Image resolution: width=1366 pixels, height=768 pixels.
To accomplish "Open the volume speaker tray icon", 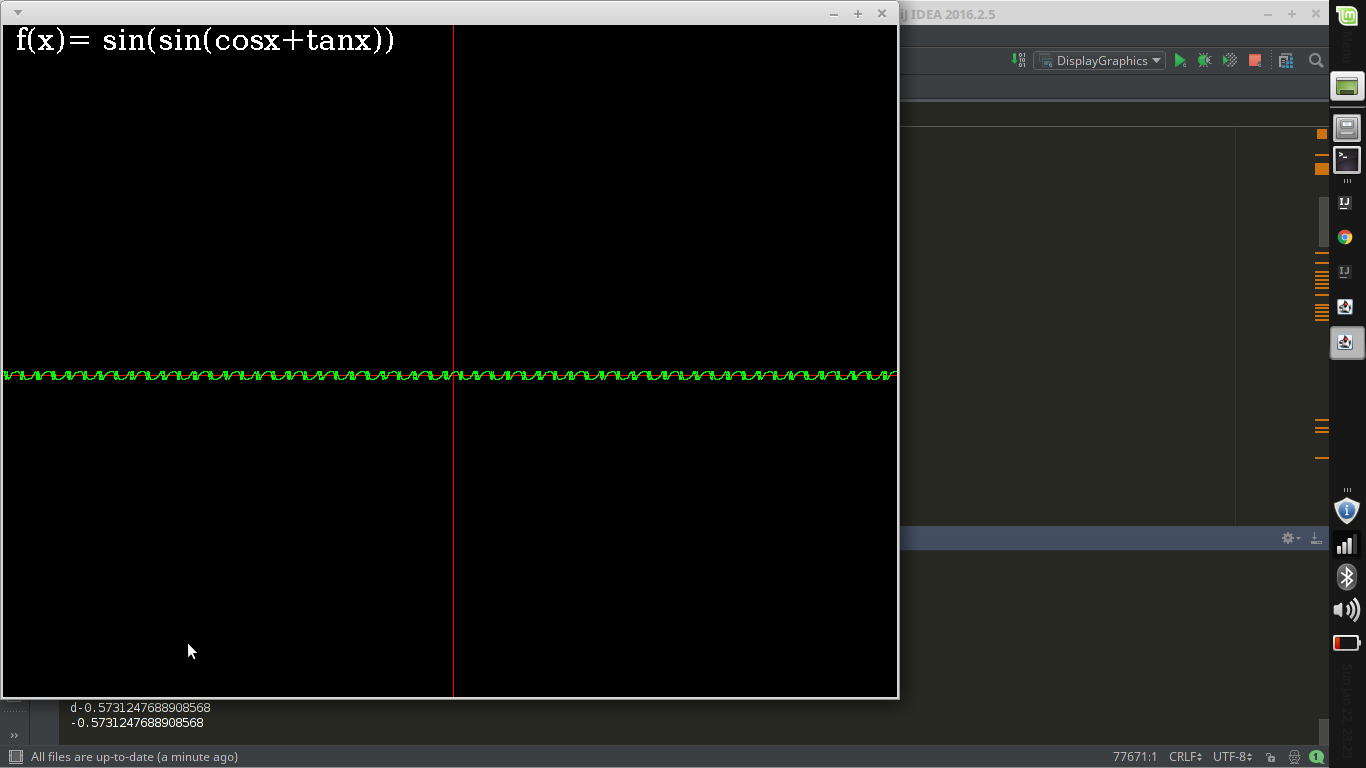I will pos(1347,610).
